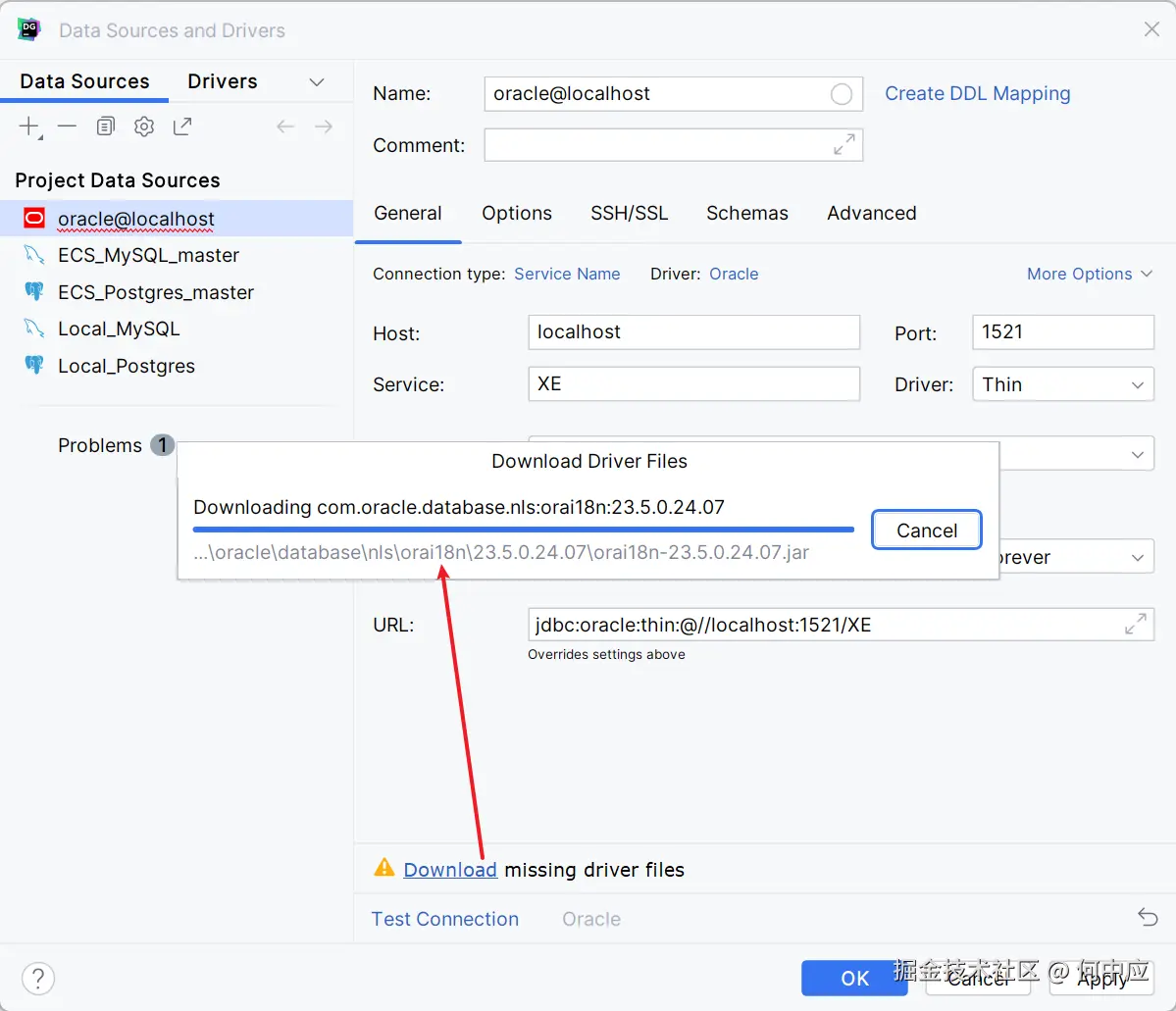This screenshot has width=1176, height=1011.
Task: Open the Driver Thin dropdown
Action: coord(1062,385)
